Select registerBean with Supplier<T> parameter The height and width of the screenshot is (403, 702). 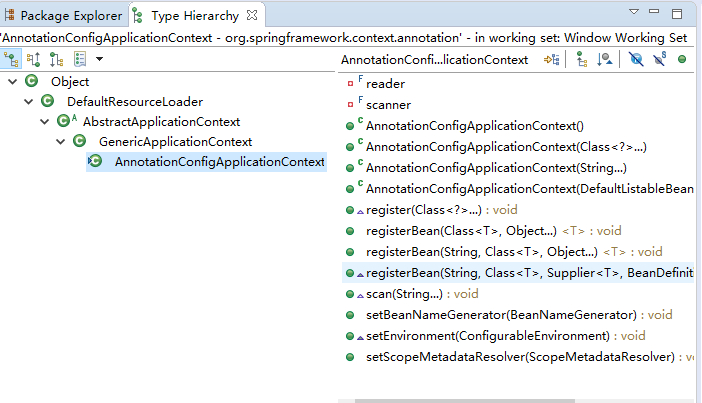point(530,273)
